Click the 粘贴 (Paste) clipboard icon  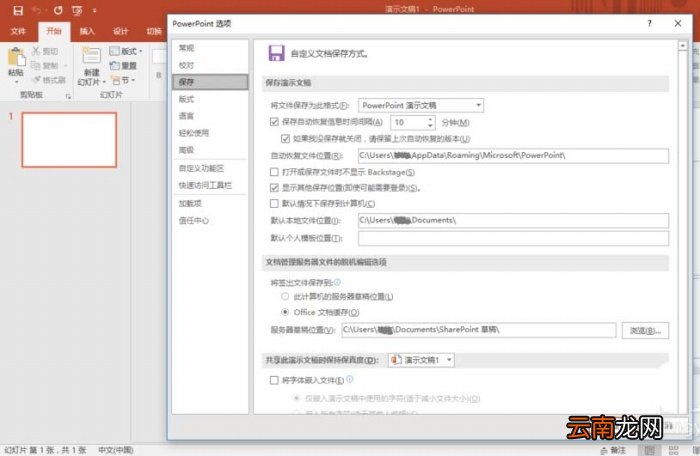pyautogui.click(x=16, y=57)
